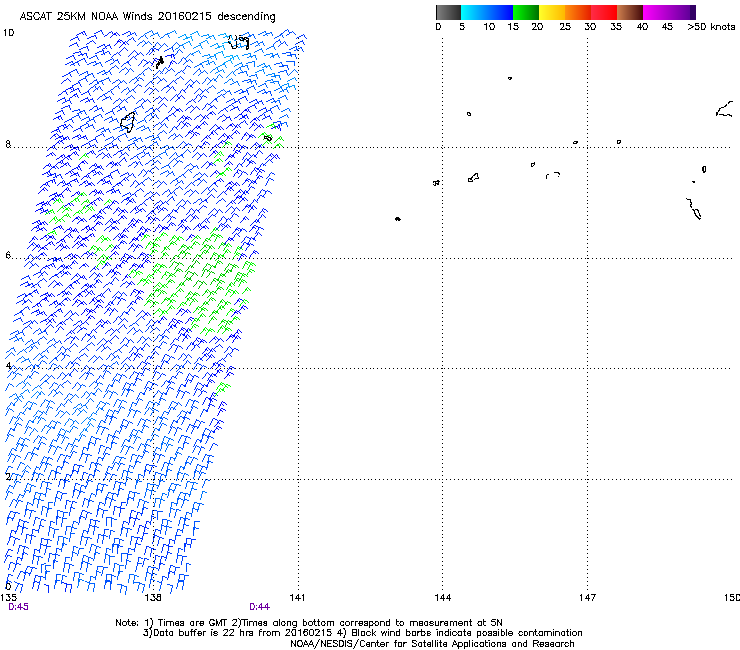This screenshot has height=650, width=740.
Task: Click the color scale label '30'
Action: [590, 27]
